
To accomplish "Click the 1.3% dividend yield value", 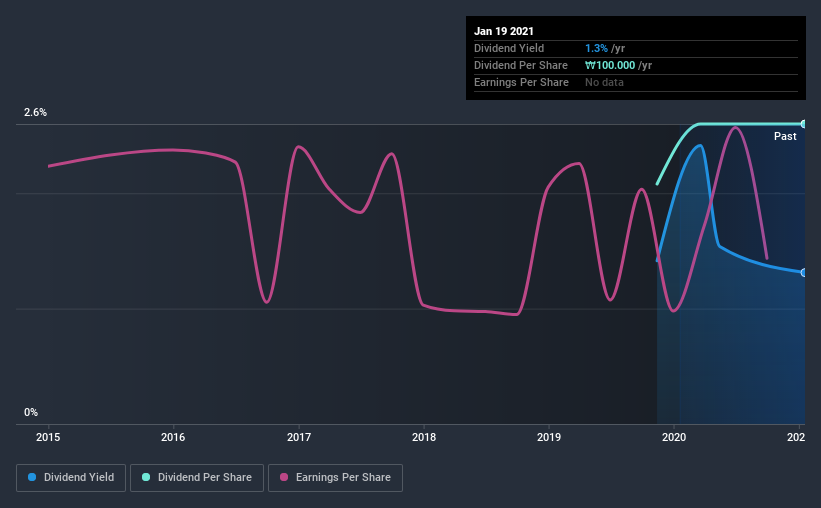I will (596, 48).
